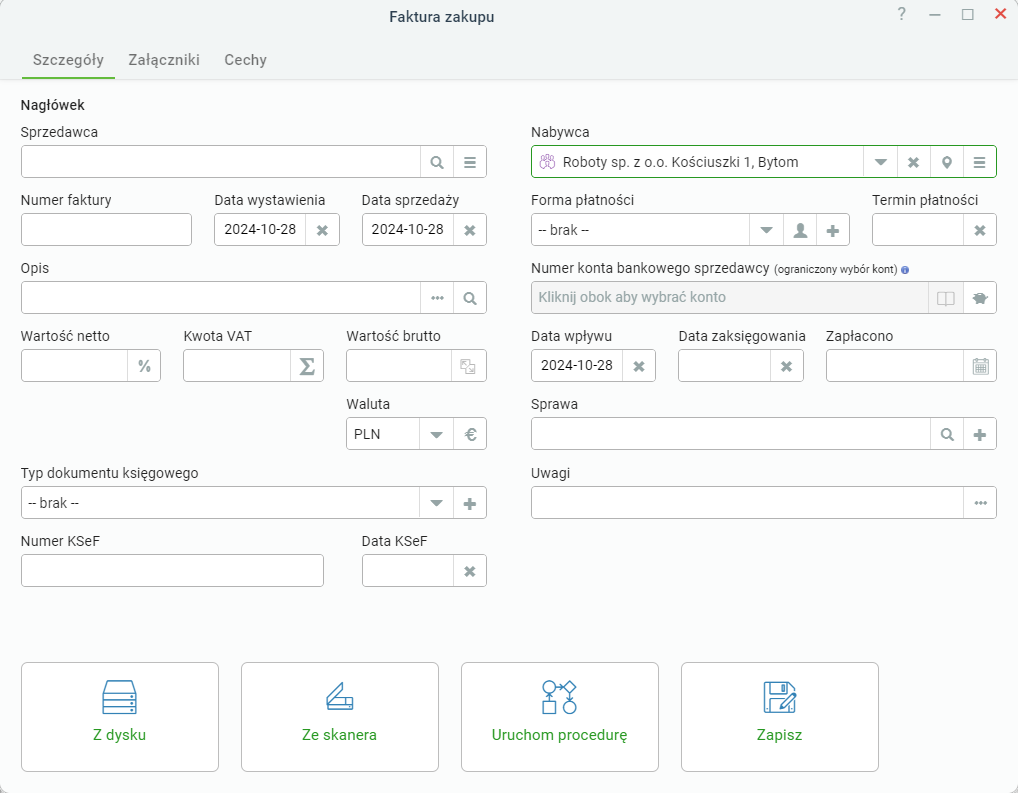Click the Data wystawienia date 2024-10-28
This screenshot has height=793, width=1018.
[x=260, y=230]
